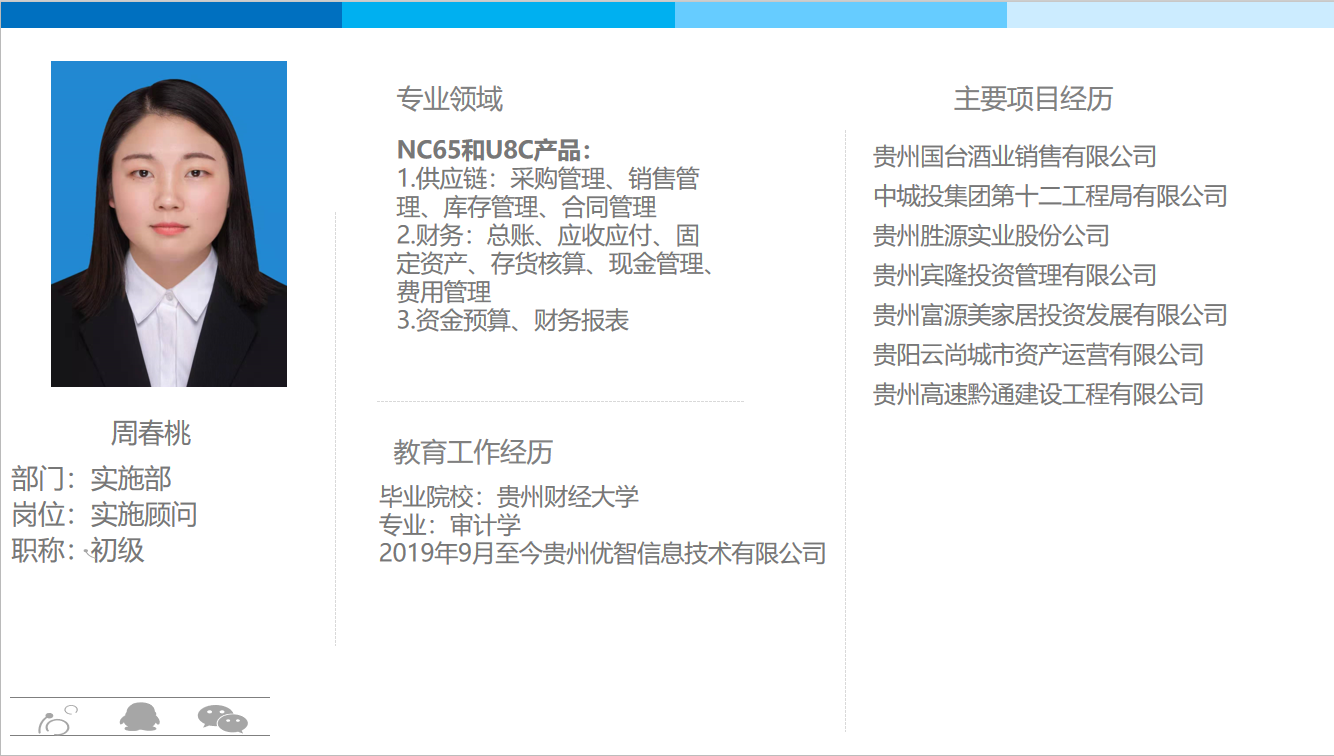Click the 2019年9月至今 work history line
The height and width of the screenshot is (756, 1334).
(x=602, y=553)
